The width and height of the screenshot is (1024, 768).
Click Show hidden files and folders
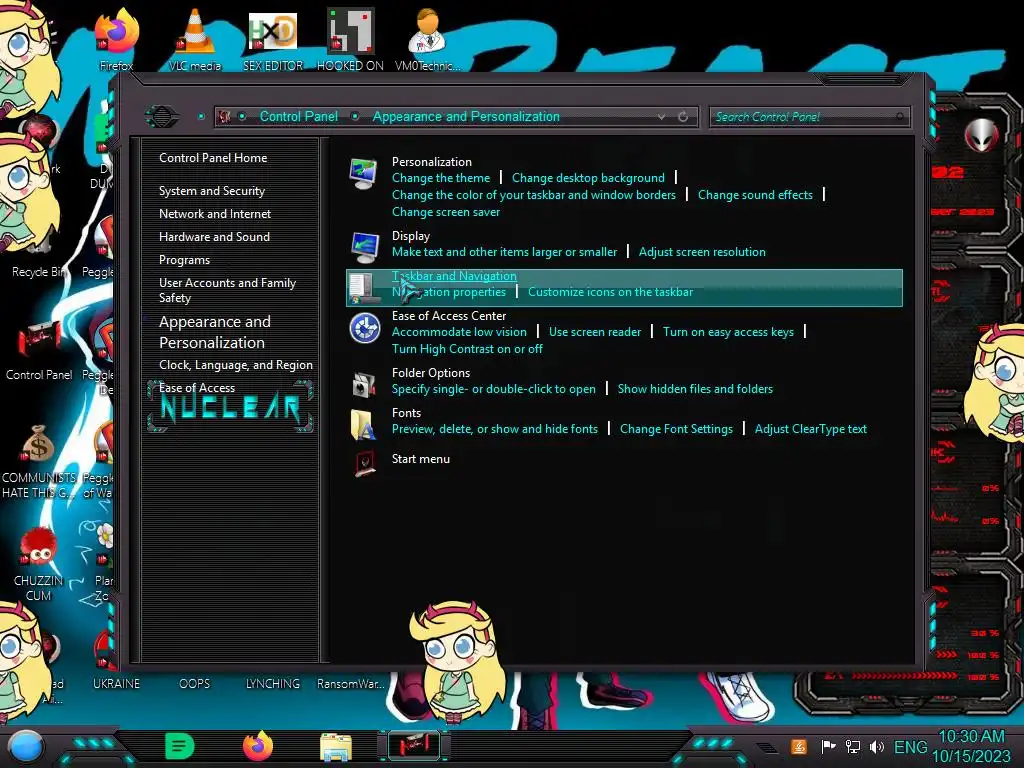[x=695, y=389]
